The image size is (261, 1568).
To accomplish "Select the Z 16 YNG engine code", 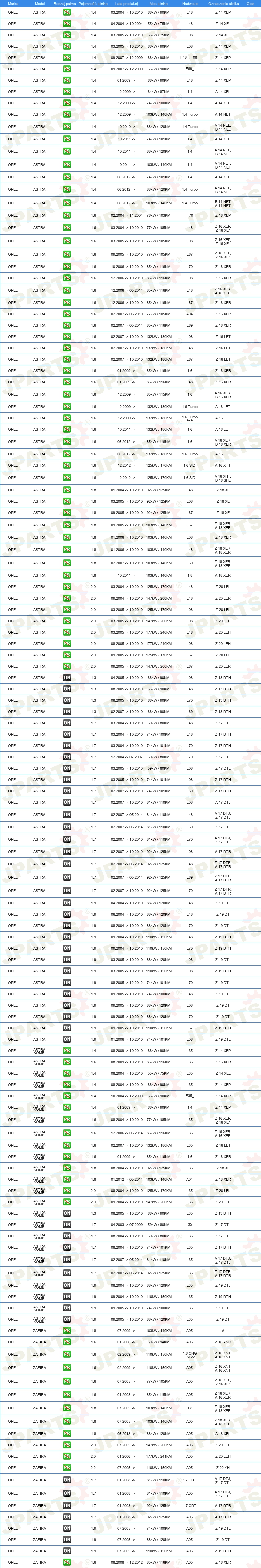I will (x=223, y=1342).
